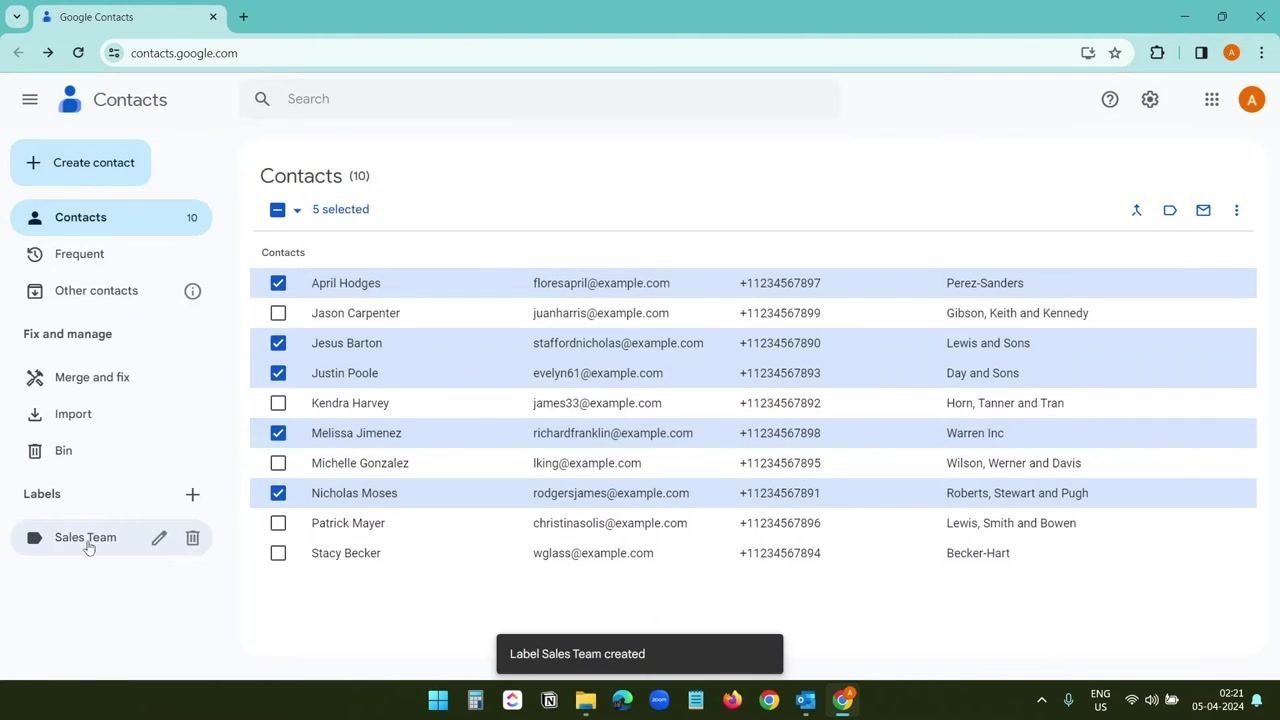Open the clock and date in taskbar
The height and width of the screenshot is (720, 1280).
(x=1218, y=700)
